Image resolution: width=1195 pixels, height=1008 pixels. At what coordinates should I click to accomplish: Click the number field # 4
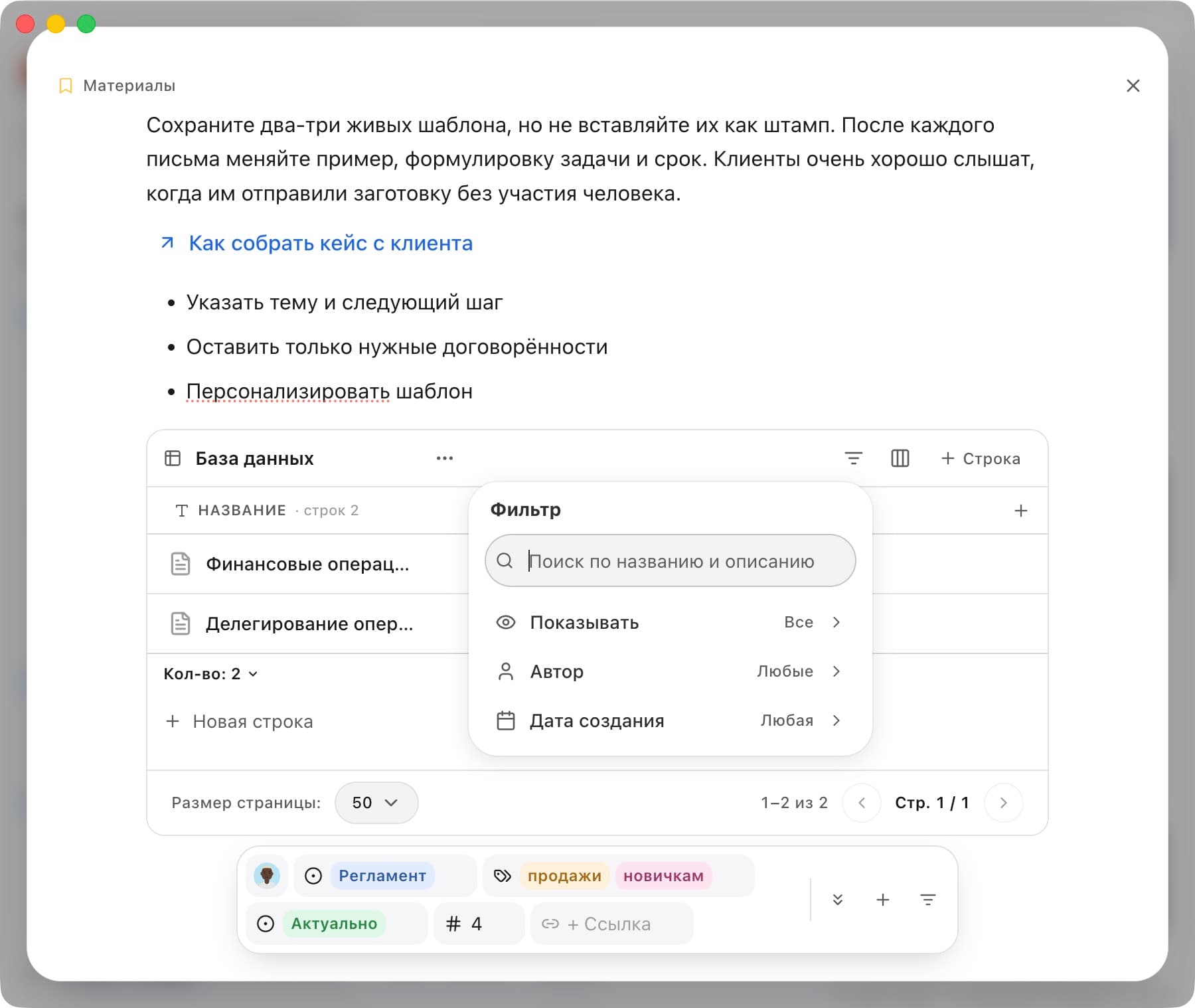click(479, 924)
